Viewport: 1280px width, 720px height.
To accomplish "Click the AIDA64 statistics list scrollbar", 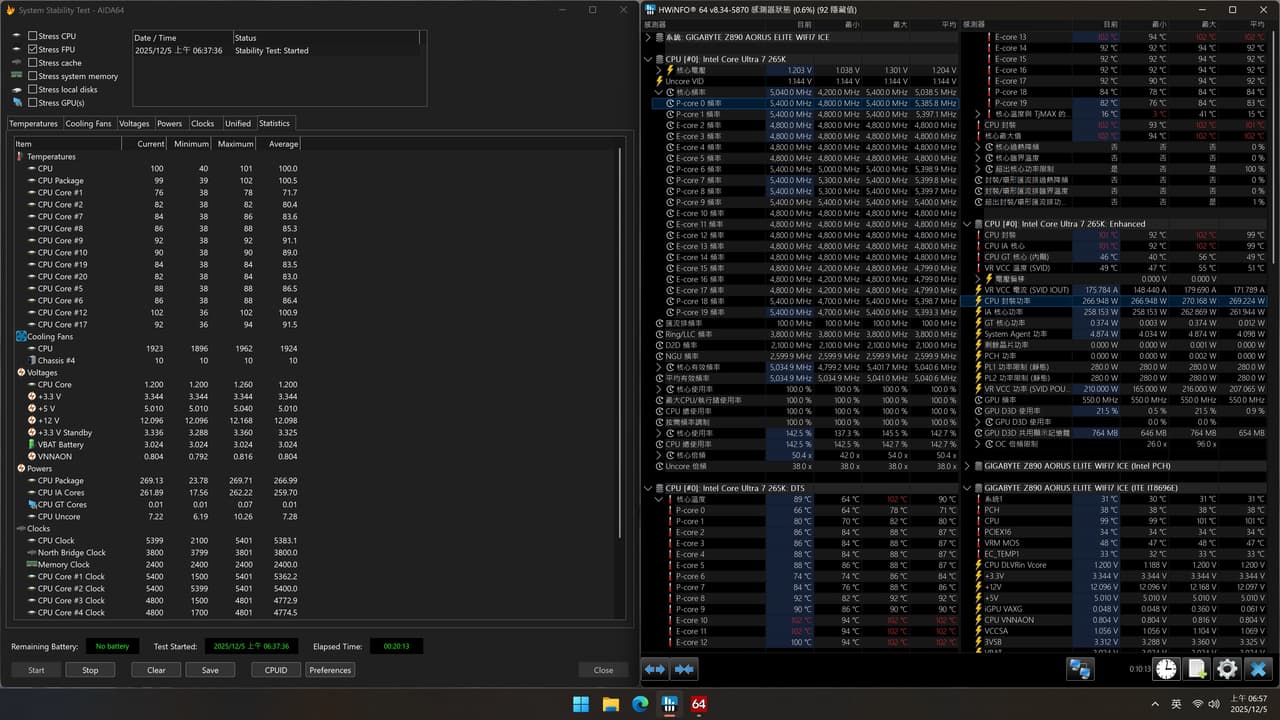I will (620, 343).
